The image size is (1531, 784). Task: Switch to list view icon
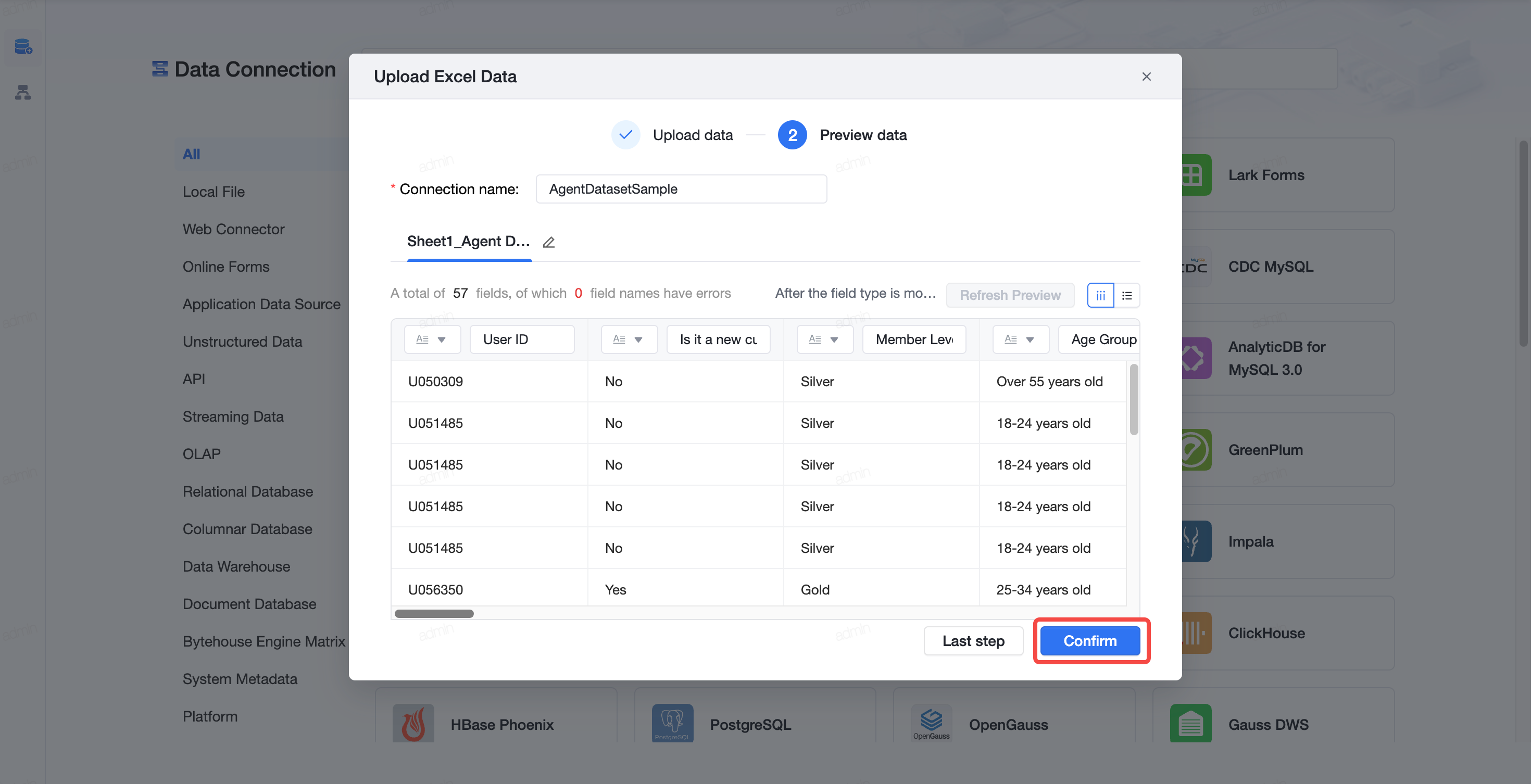(x=1127, y=295)
